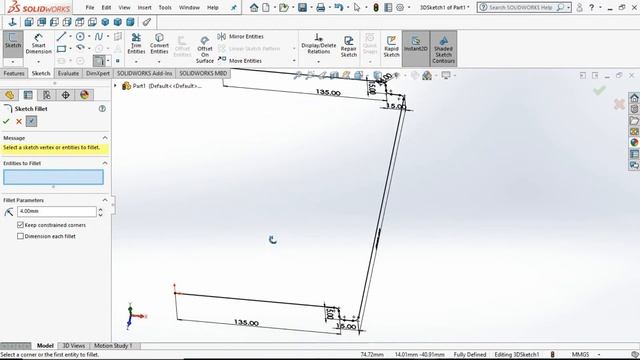Open the FeatureManager Design Tree tab
Screen dimensions: 640x360
[10, 95]
